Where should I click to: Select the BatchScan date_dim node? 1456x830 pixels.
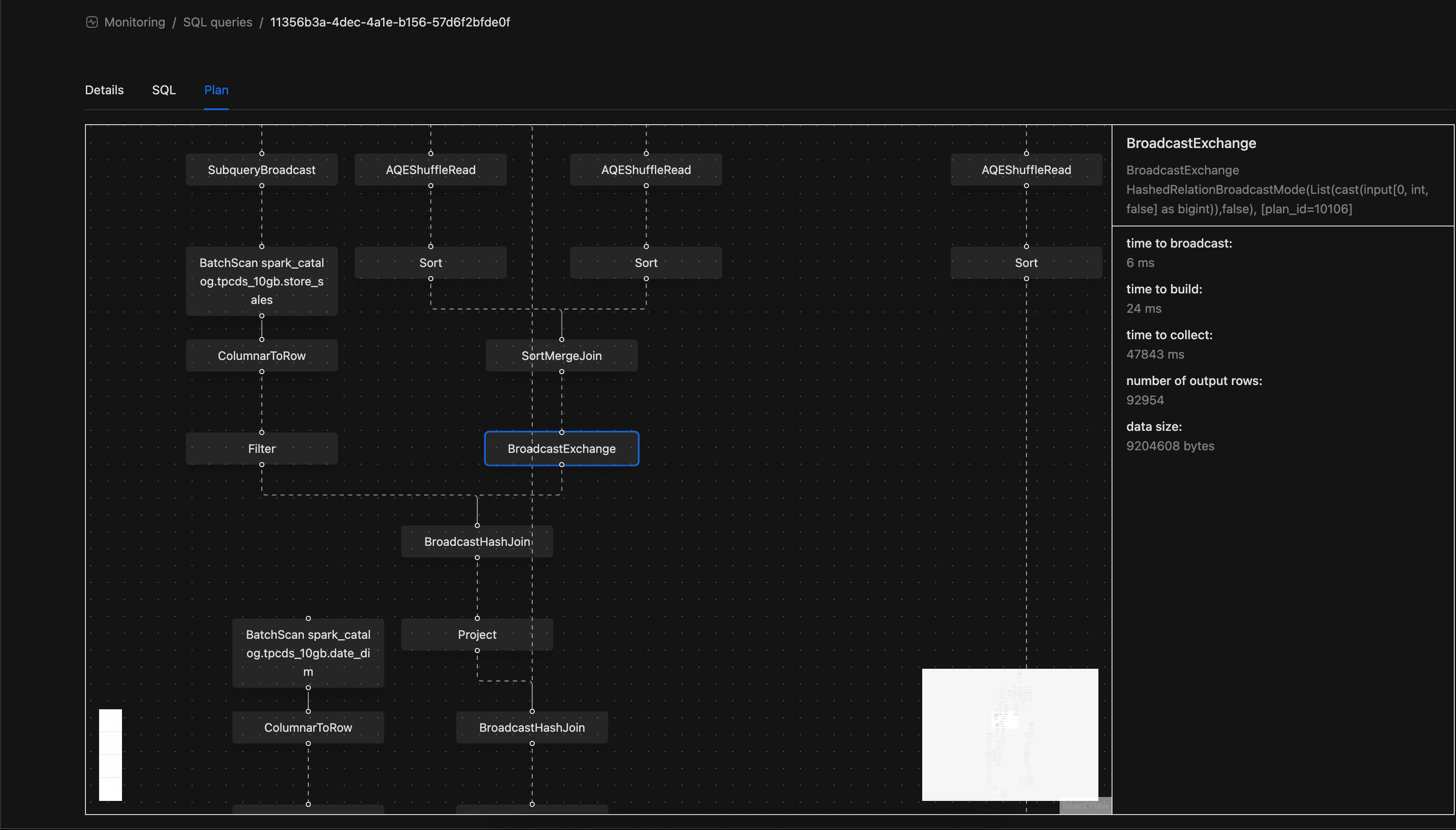pyautogui.click(x=308, y=653)
